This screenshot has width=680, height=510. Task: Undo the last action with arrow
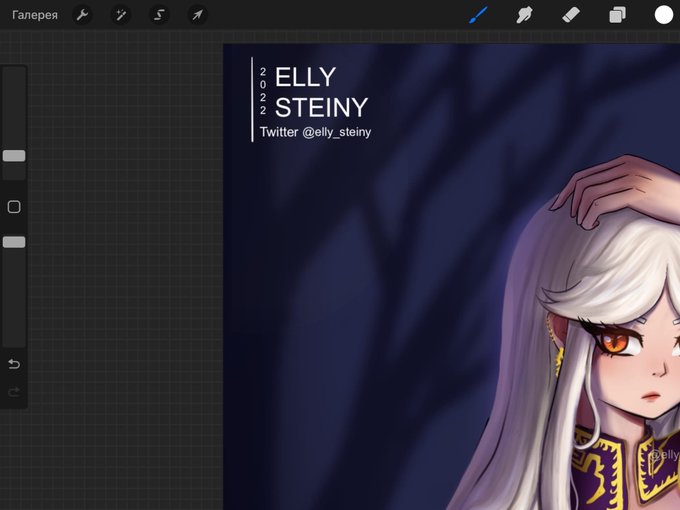(14, 364)
